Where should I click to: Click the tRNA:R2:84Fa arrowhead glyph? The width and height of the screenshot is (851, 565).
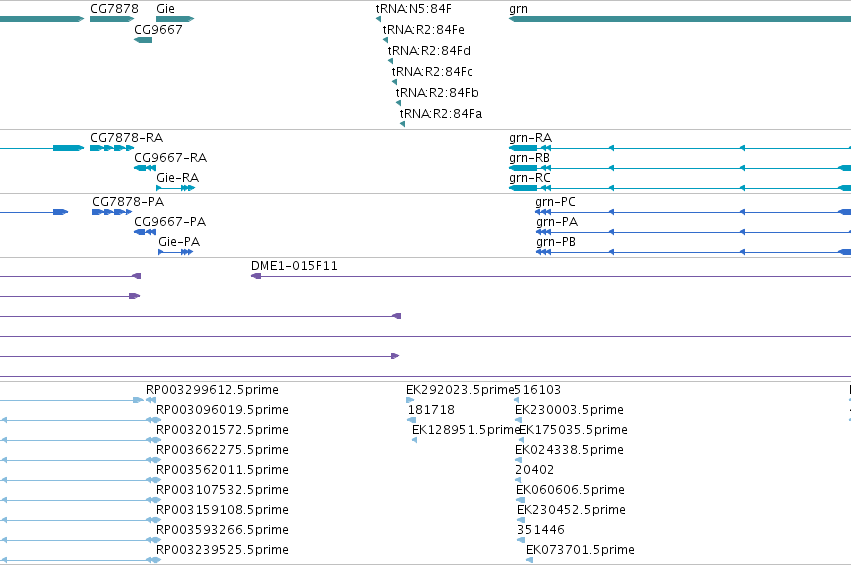coord(402,124)
